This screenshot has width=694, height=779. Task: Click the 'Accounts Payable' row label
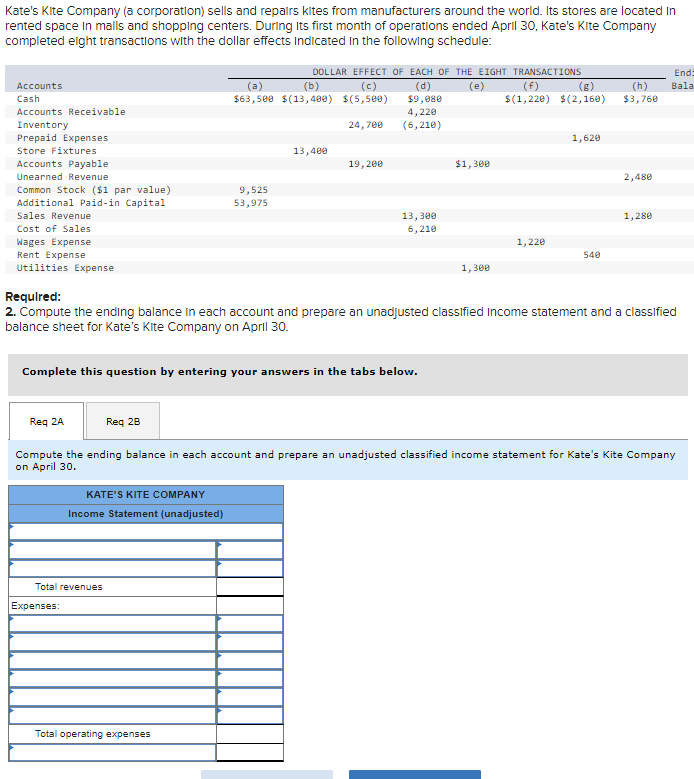click(x=63, y=164)
